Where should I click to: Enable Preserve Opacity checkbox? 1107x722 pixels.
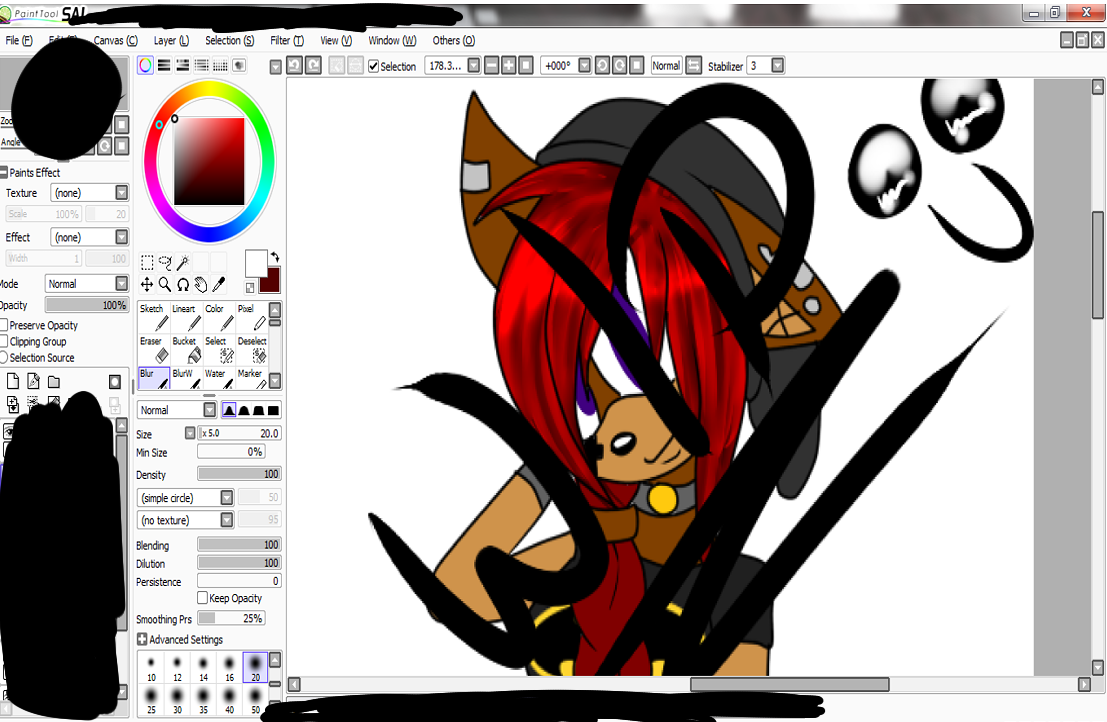[4, 326]
